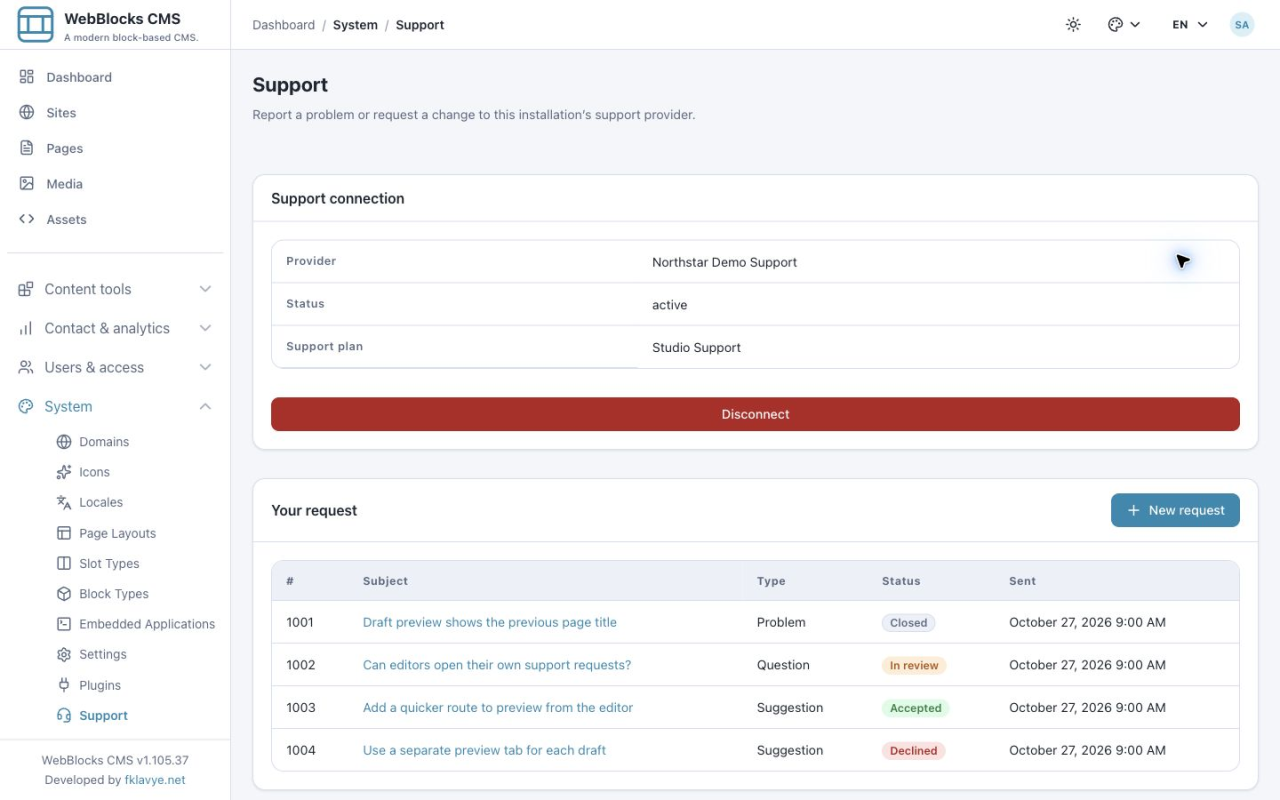Click the Content tools blocks icon
The image size is (1280, 800).
tap(26, 289)
